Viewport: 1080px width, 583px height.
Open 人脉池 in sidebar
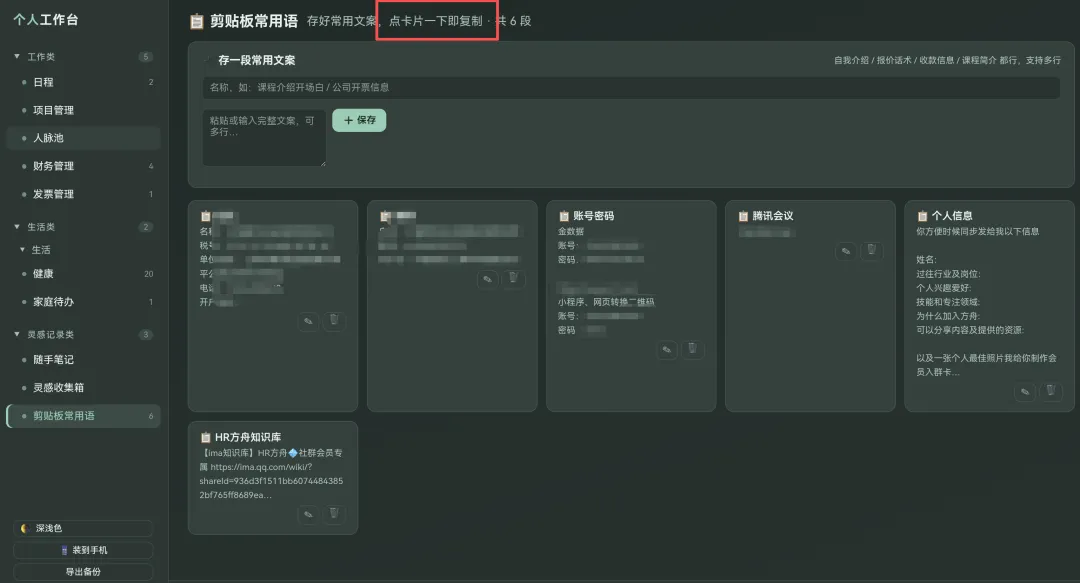(83, 138)
